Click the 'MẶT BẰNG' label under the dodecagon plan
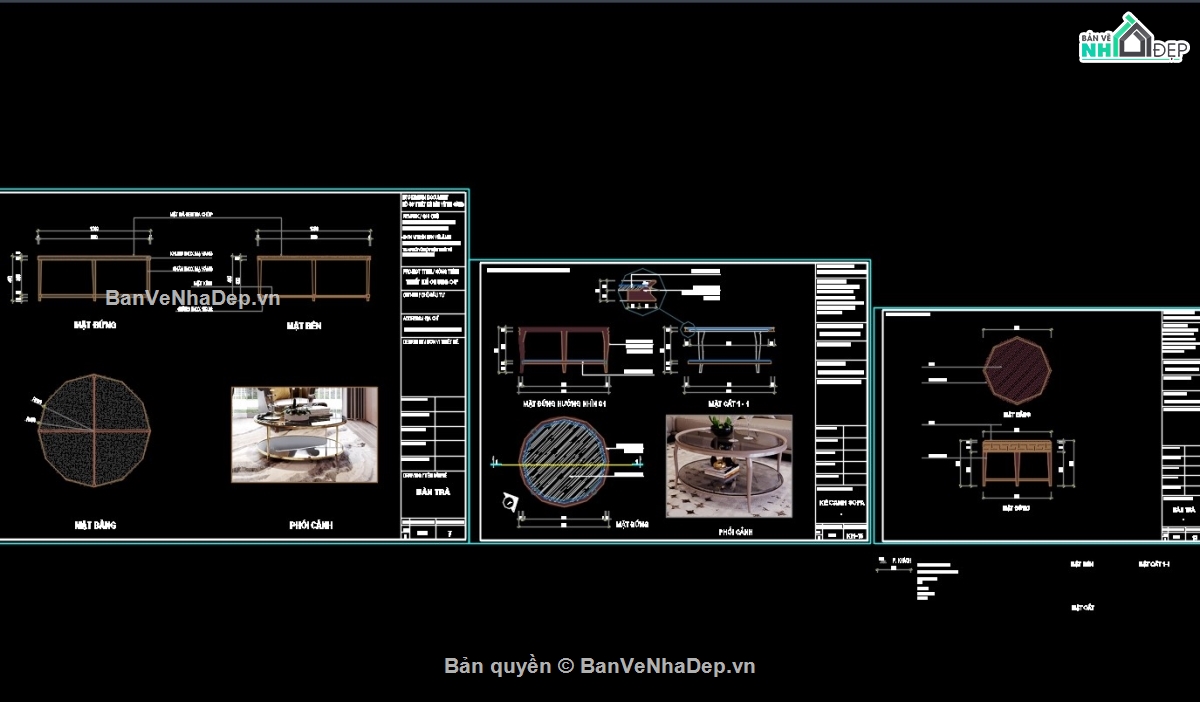1200x702 pixels. [94, 524]
